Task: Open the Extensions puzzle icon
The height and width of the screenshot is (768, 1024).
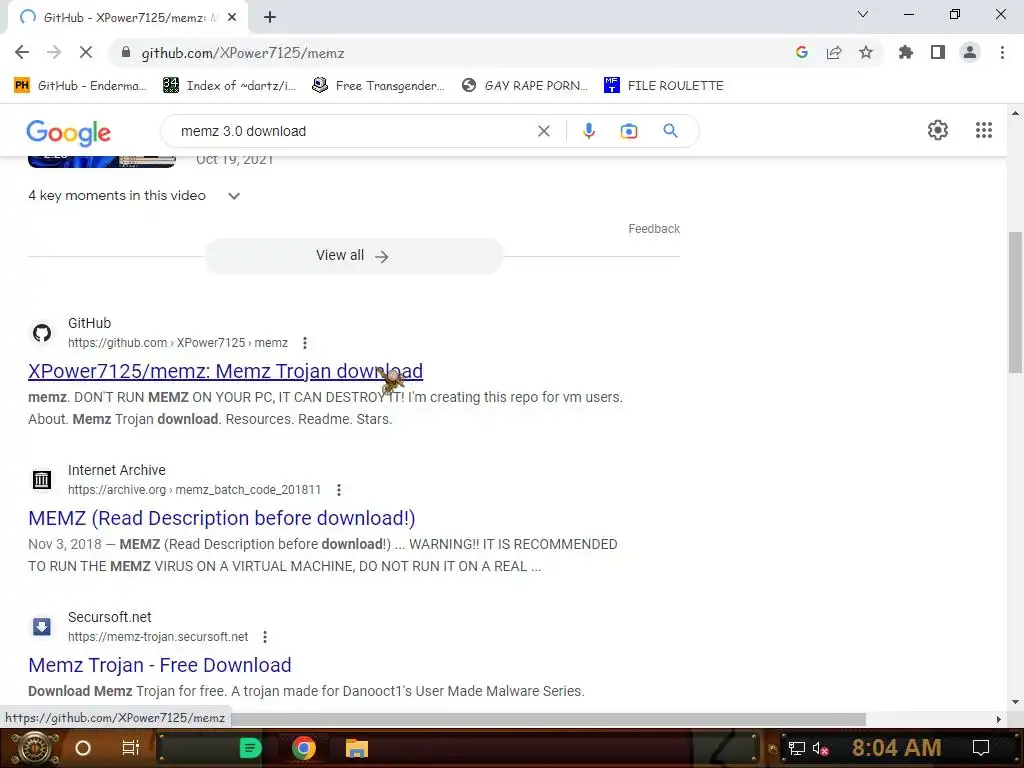Action: [906, 52]
